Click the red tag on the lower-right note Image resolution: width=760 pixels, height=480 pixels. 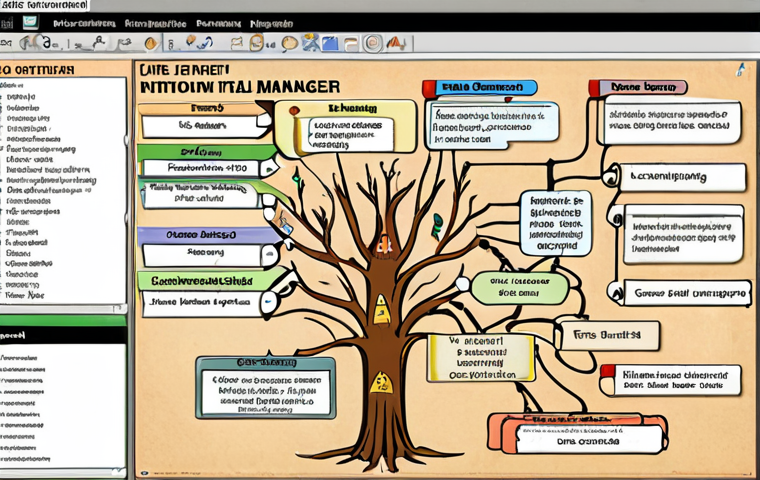point(607,371)
